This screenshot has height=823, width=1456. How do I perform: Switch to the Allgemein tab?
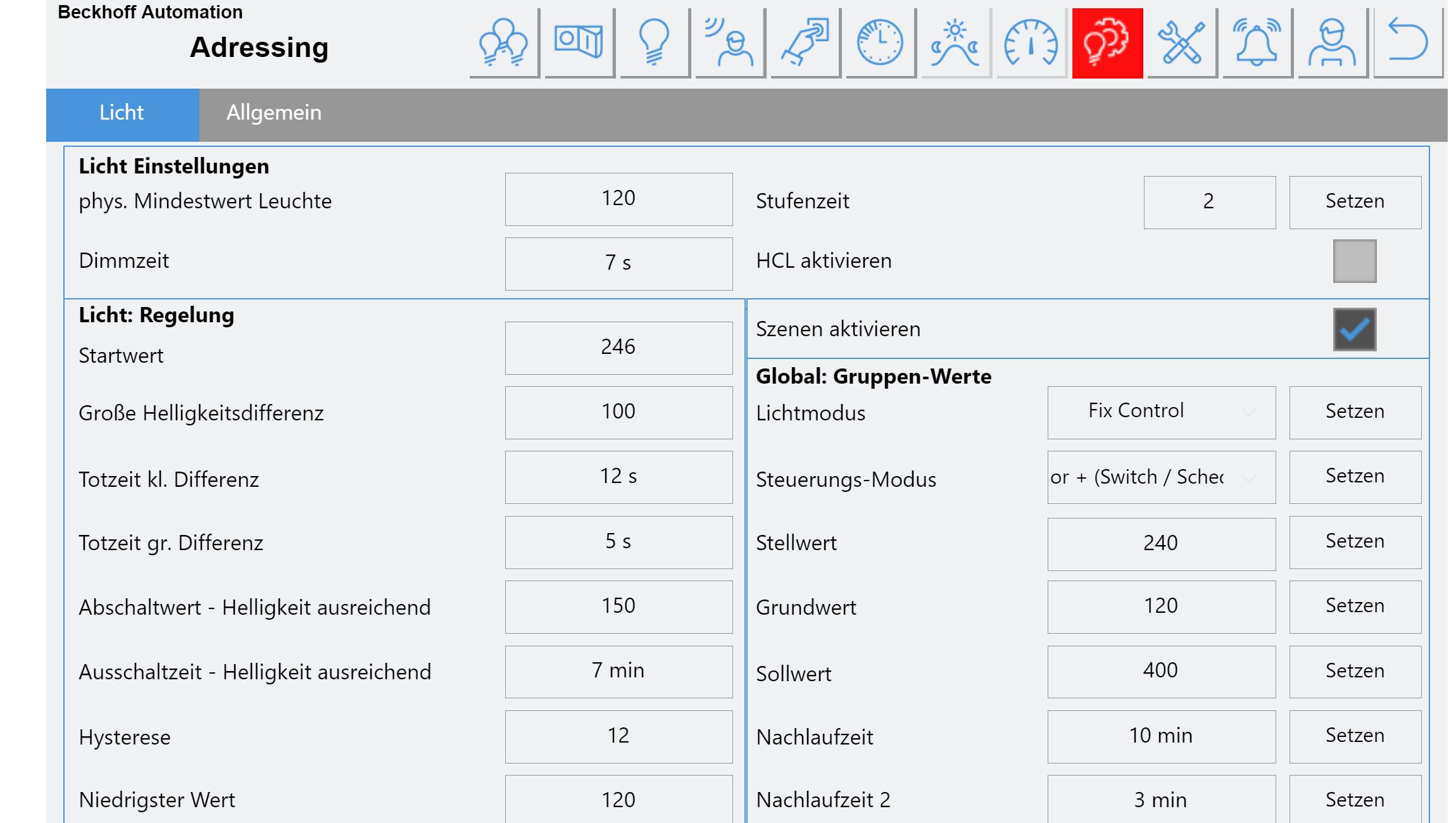[274, 115]
